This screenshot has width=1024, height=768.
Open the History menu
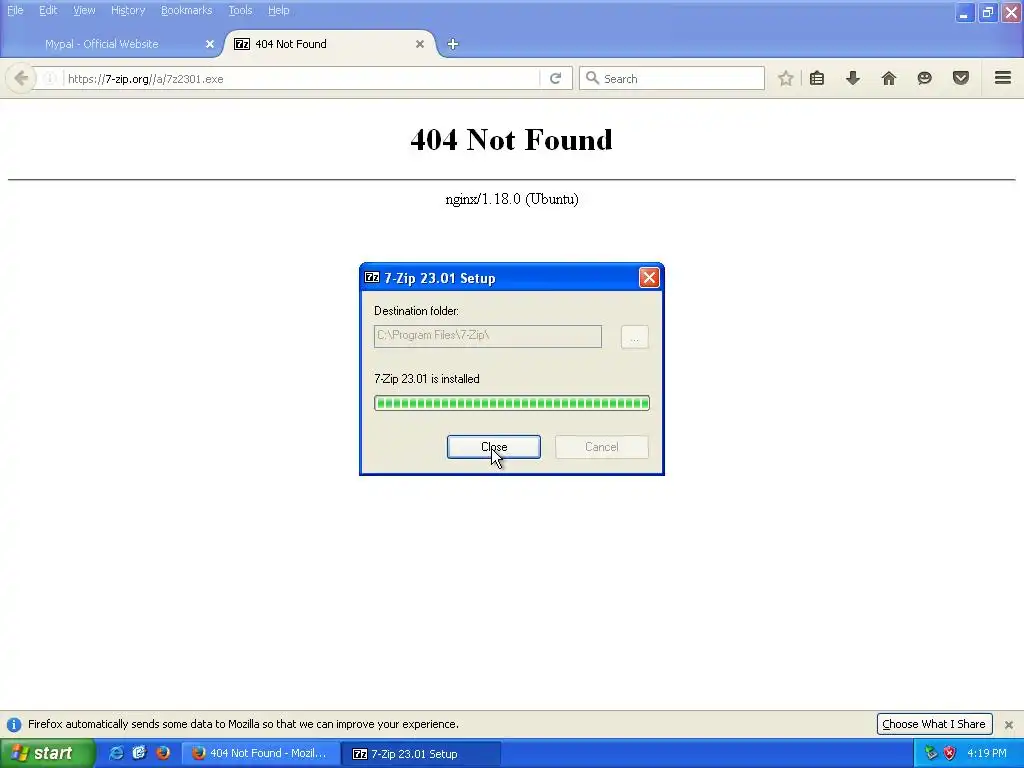tap(128, 10)
